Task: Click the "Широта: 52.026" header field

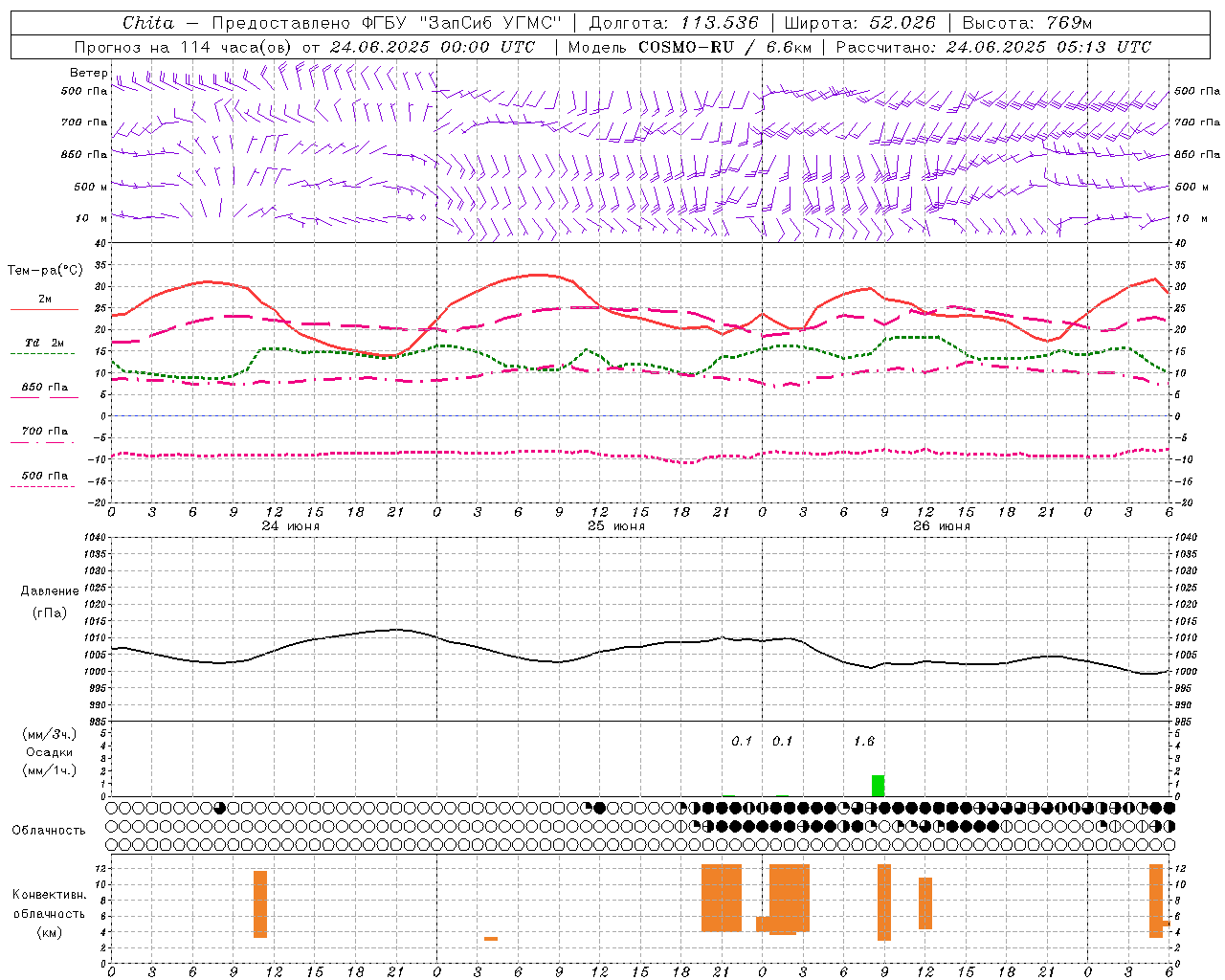Action: coord(859,23)
